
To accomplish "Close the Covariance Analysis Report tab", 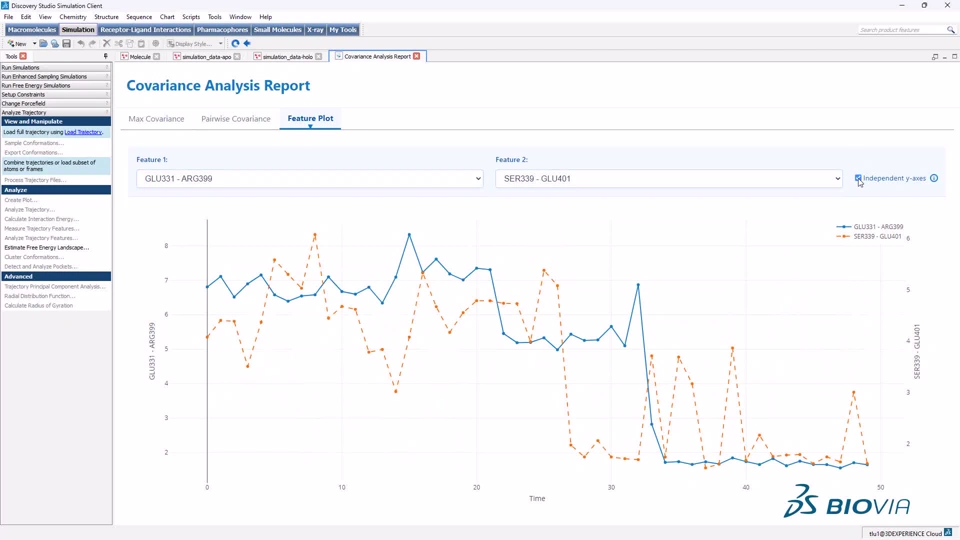I will click(417, 56).
